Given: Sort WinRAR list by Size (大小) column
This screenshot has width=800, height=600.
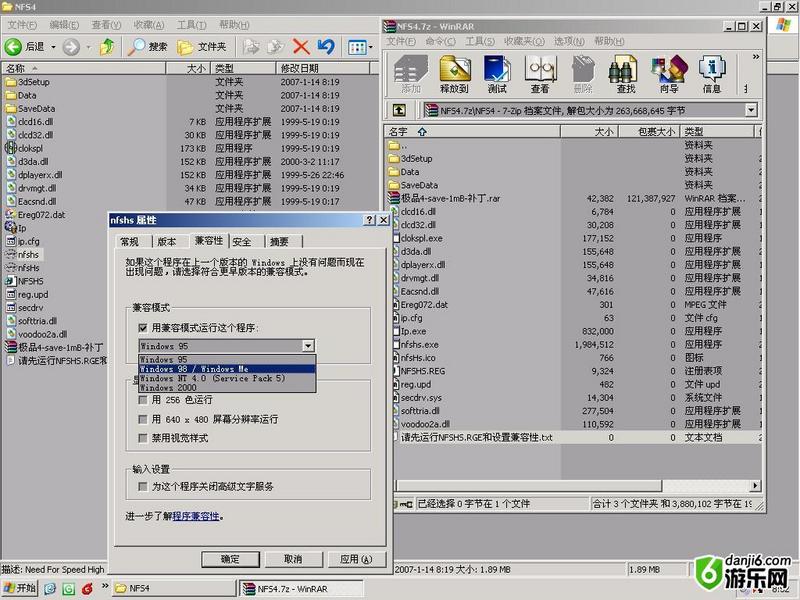Looking at the screenshot, I should pos(590,132).
